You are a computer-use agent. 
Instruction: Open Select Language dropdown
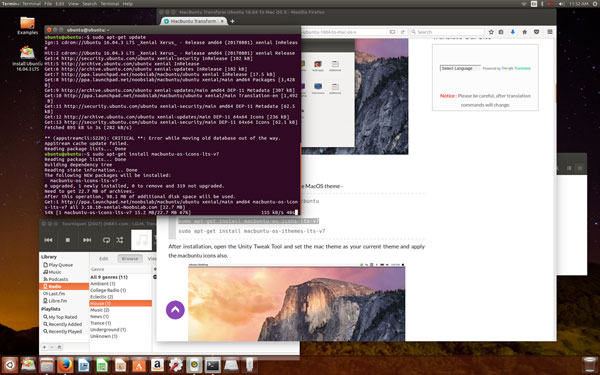pos(460,68)
